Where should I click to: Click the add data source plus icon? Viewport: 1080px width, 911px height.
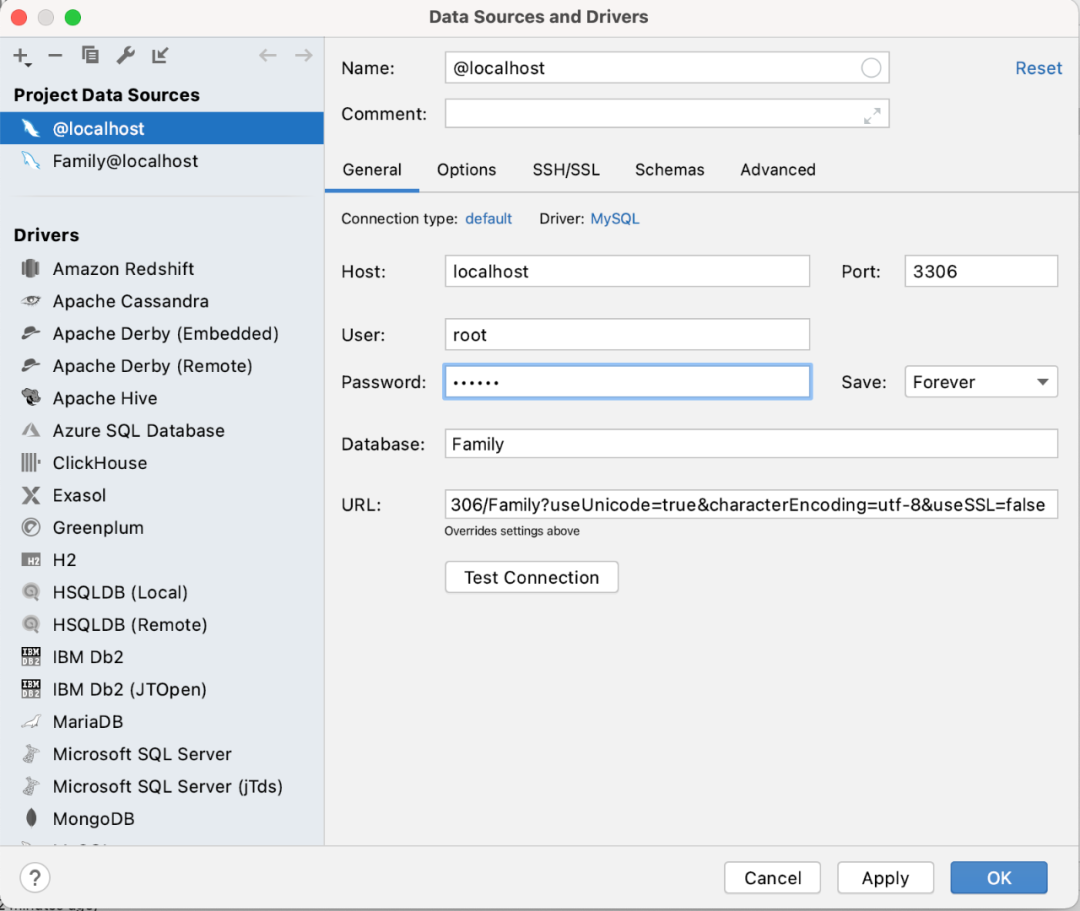(21, 56)
